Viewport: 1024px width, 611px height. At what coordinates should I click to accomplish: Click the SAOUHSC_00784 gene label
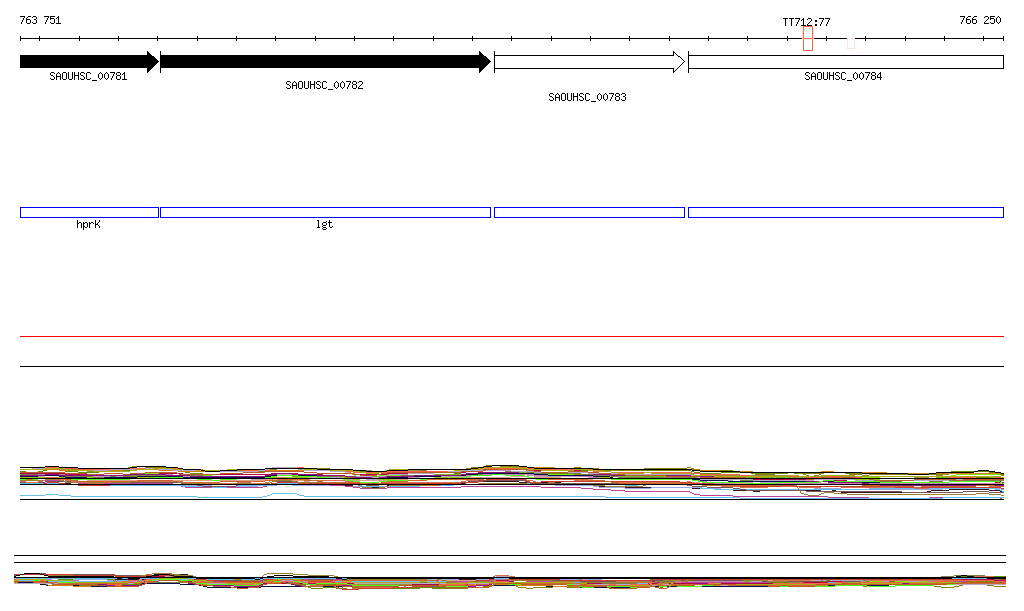point(843,77)
